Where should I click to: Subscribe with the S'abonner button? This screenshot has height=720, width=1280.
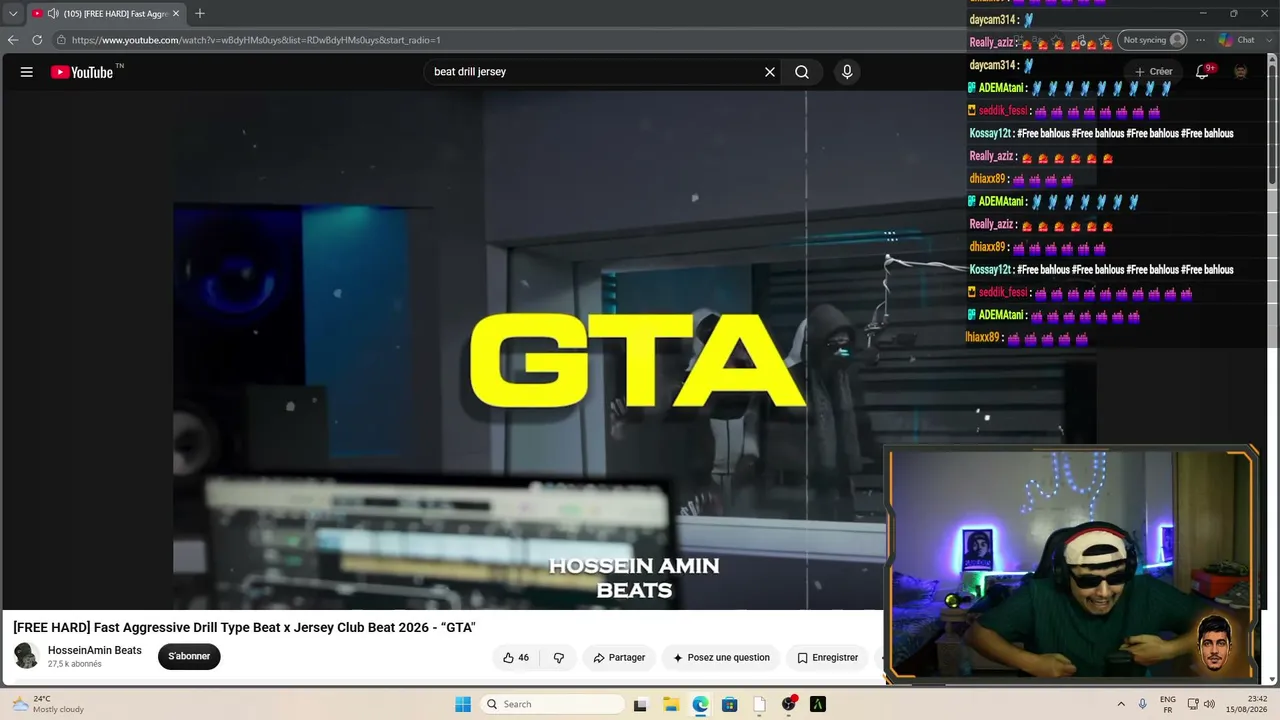tap(189, 657)
